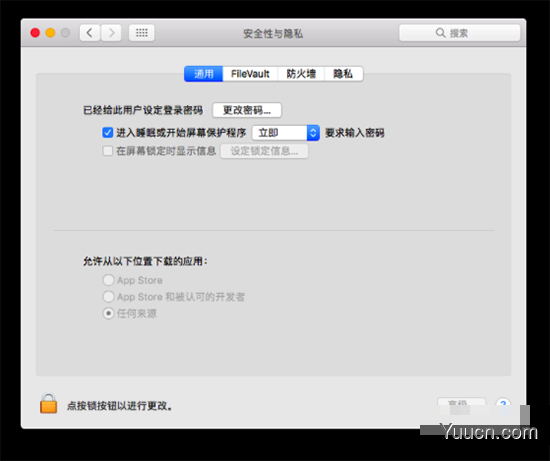This screenshot has height=461, width=550.
Task: Open the 立即 password delay dropdown
Action: pyautogui.click(x=286, y=133)
